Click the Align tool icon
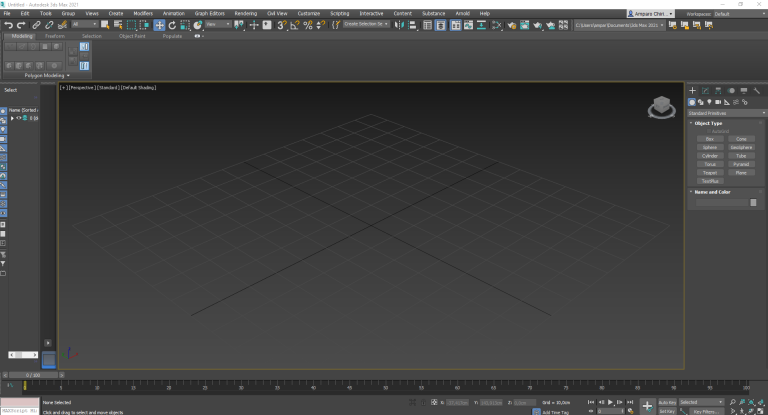This screenshot has height=415, width=768. tap(412, 25)
